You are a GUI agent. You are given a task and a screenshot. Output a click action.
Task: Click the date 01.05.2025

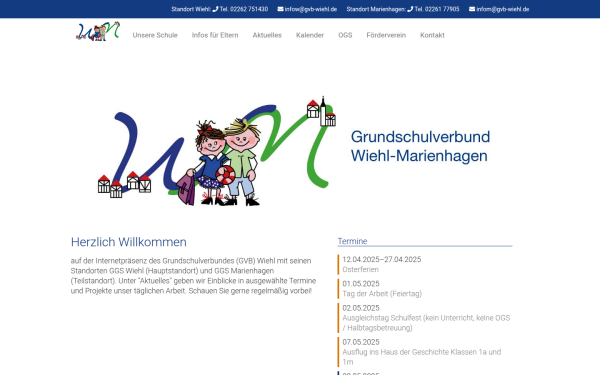pyautogui.click(x=361, y=284)
